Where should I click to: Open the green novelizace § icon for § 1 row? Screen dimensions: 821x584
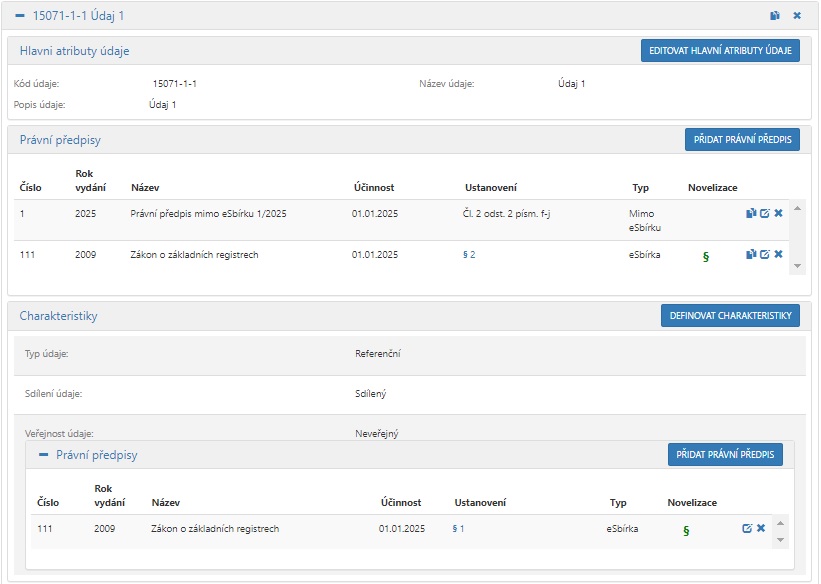point(686,530)
